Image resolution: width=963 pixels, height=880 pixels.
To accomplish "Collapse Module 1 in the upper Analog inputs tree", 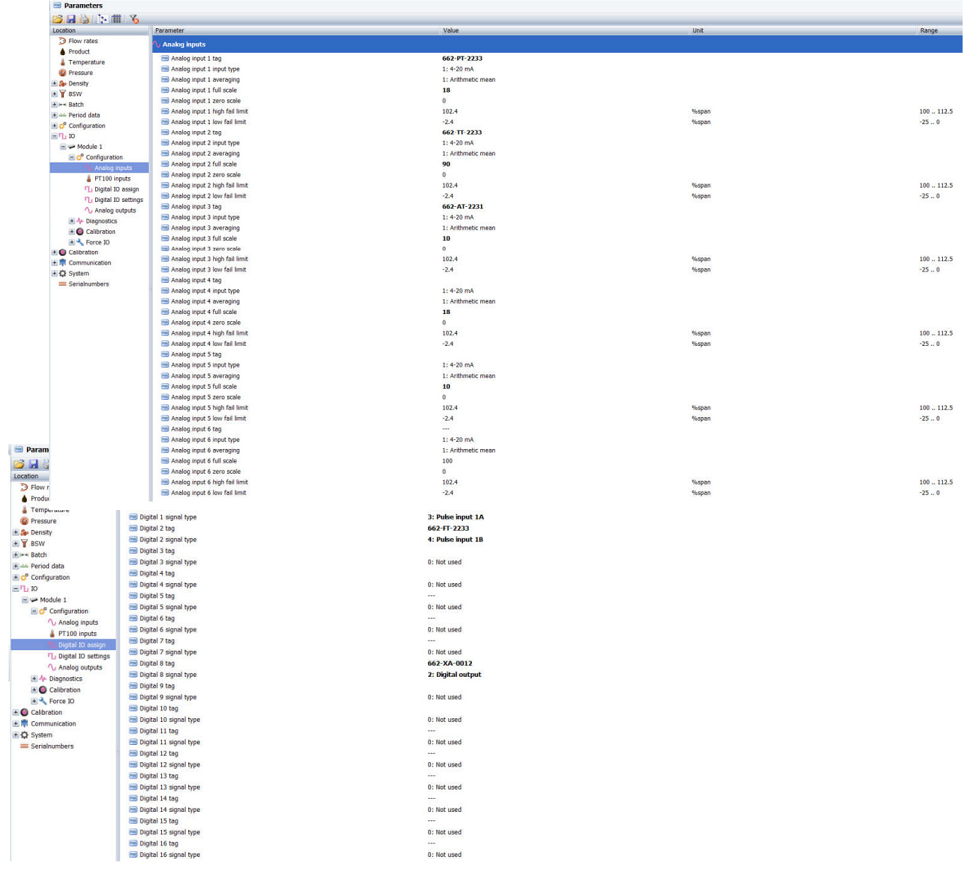I will pos(63,147).
